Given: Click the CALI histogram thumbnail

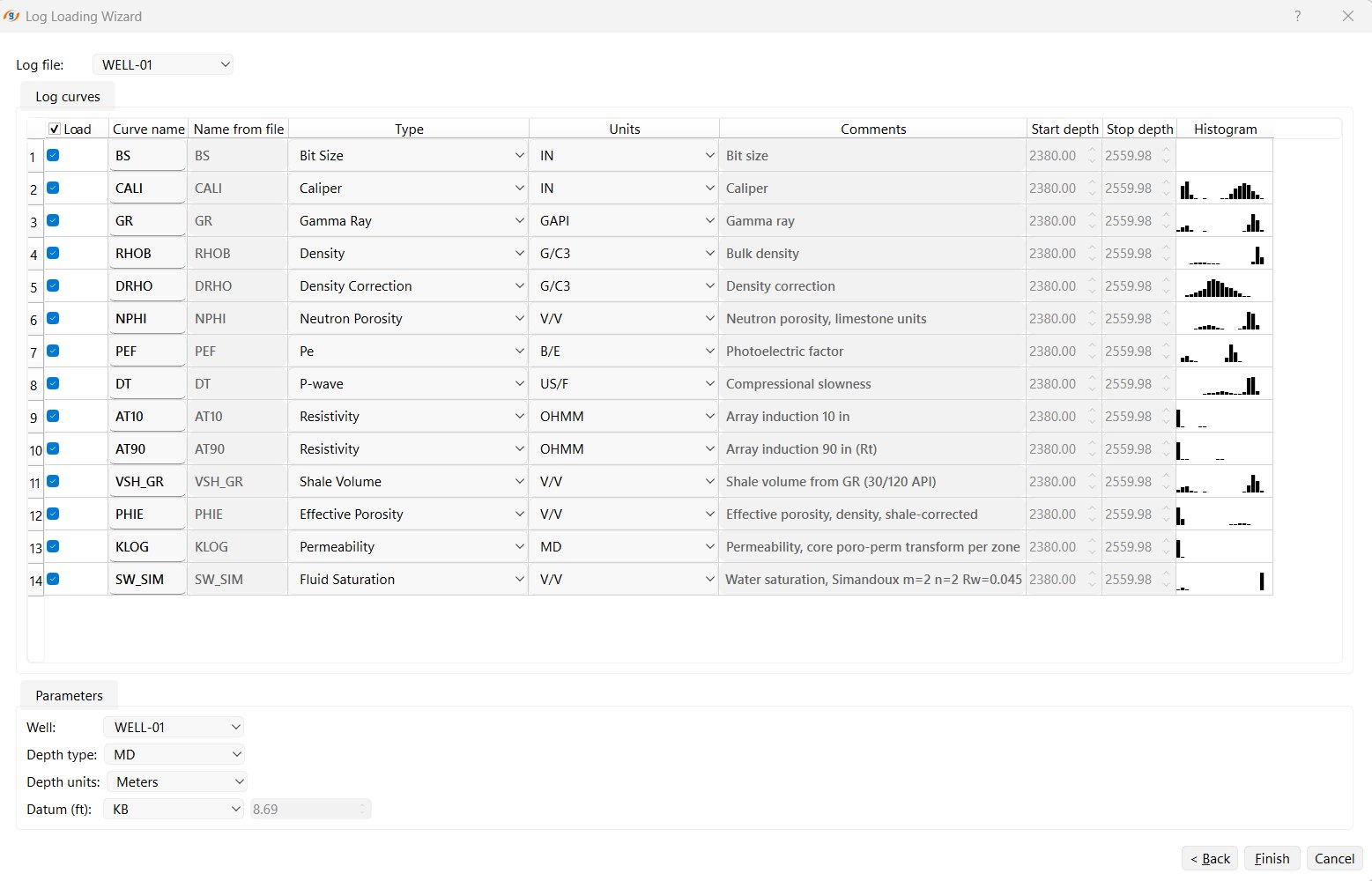Looking at the screenshot, I should (1224, 188).
